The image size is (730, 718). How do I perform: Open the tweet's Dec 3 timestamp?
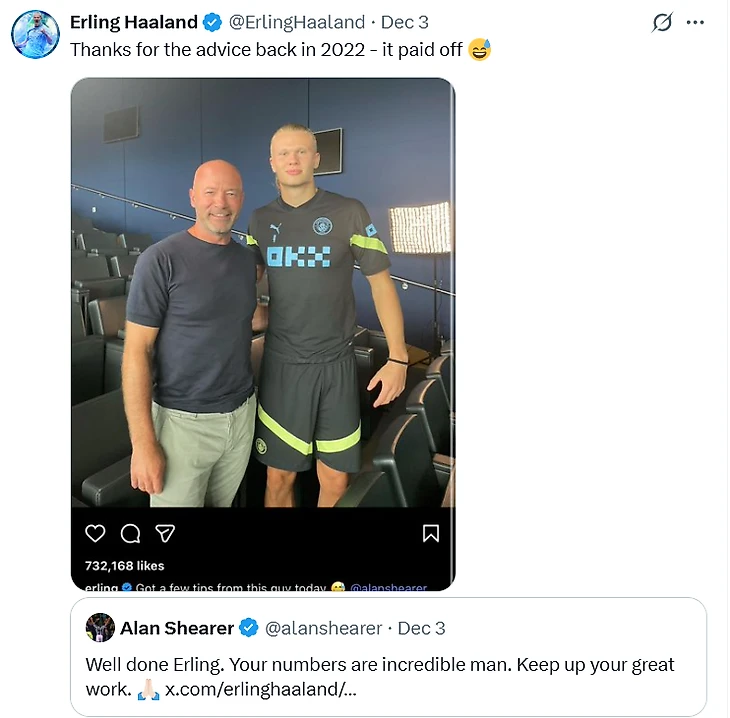coord(404,23)
